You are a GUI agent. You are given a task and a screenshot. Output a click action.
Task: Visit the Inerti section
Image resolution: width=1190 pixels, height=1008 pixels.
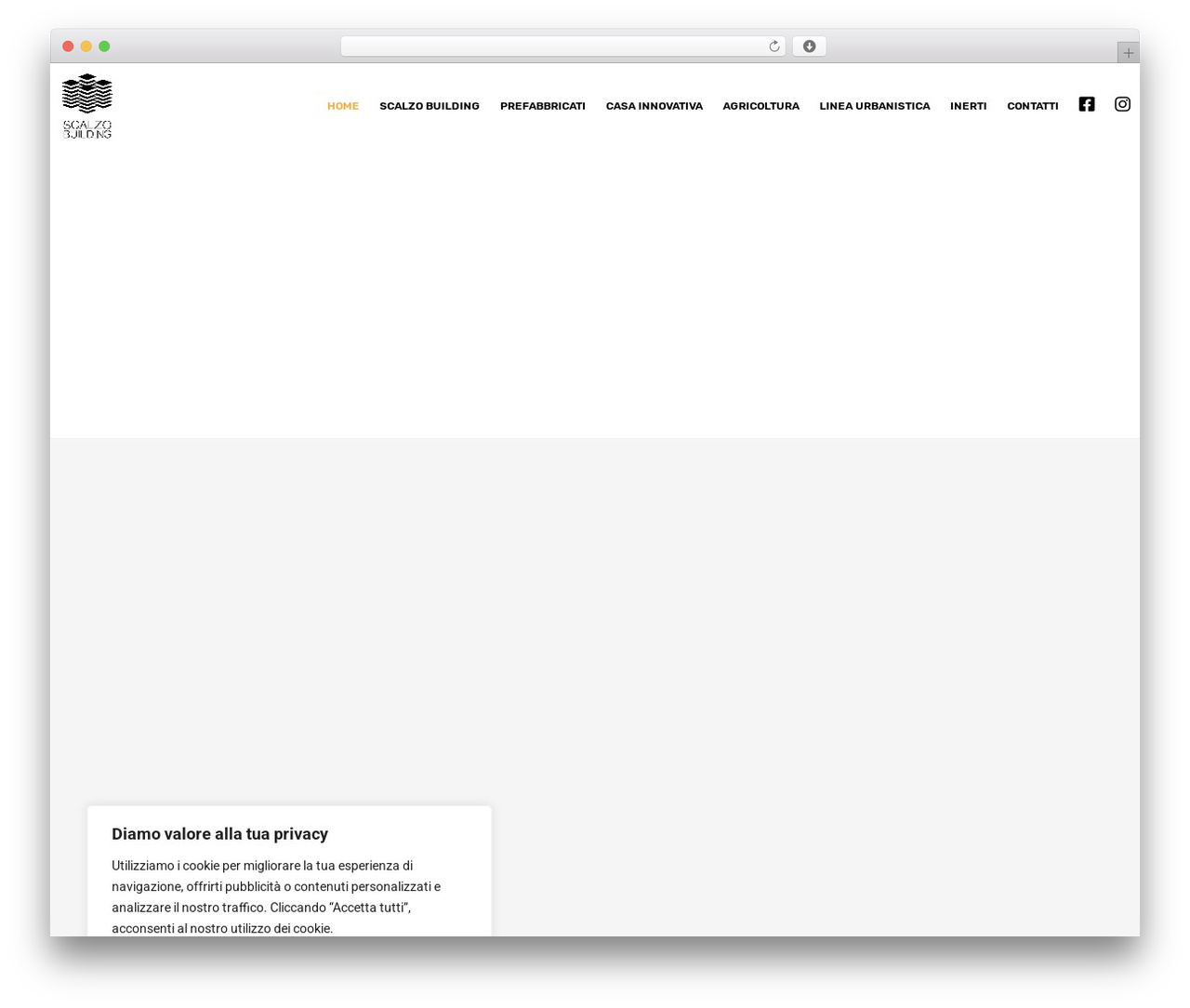(x=969, y=106)
